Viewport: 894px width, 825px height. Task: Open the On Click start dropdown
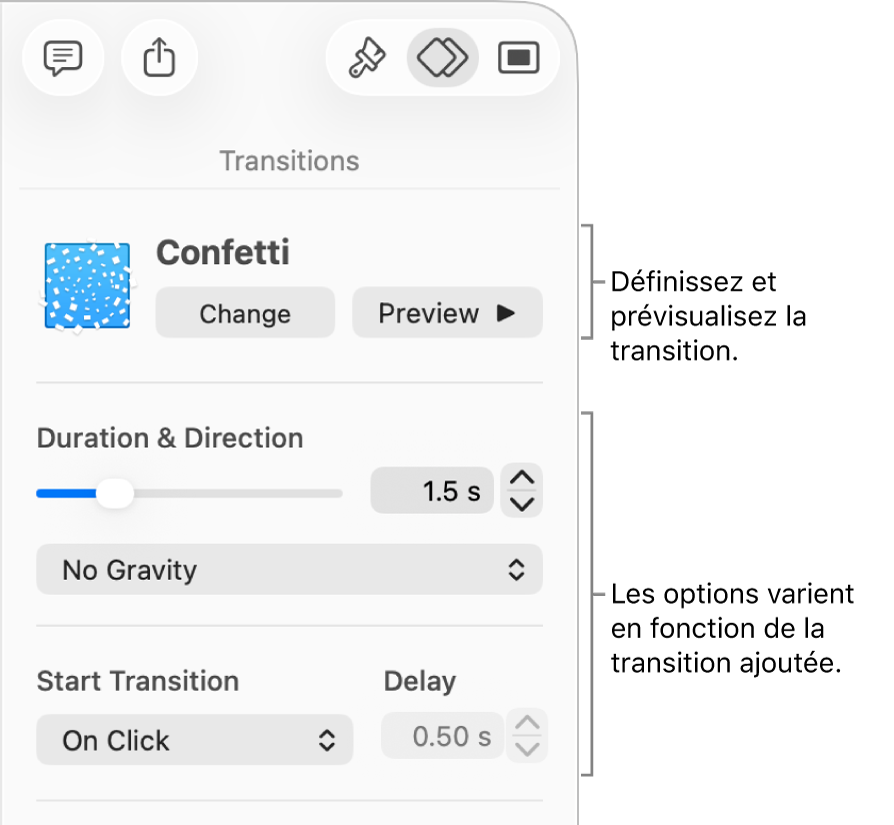click(x=194, y=740)
